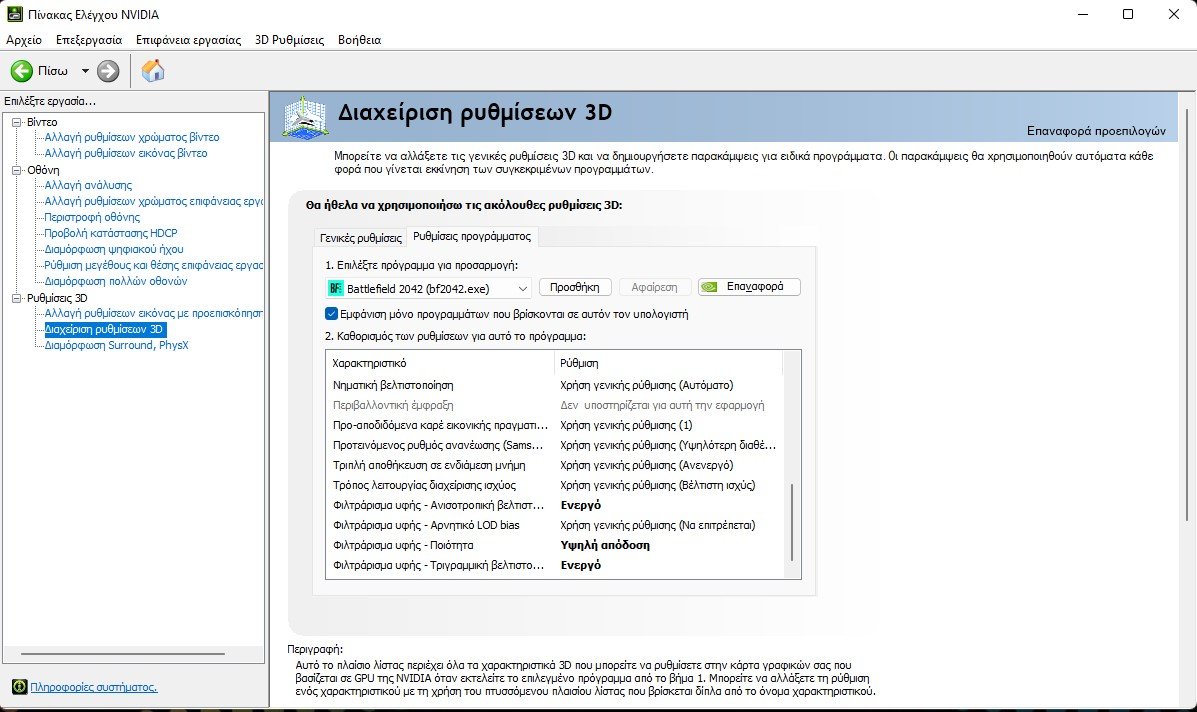This screenshot has width=1197, height=712.
Task: Click the main panel vertical scrollbar
Action: pos(1186,314)
